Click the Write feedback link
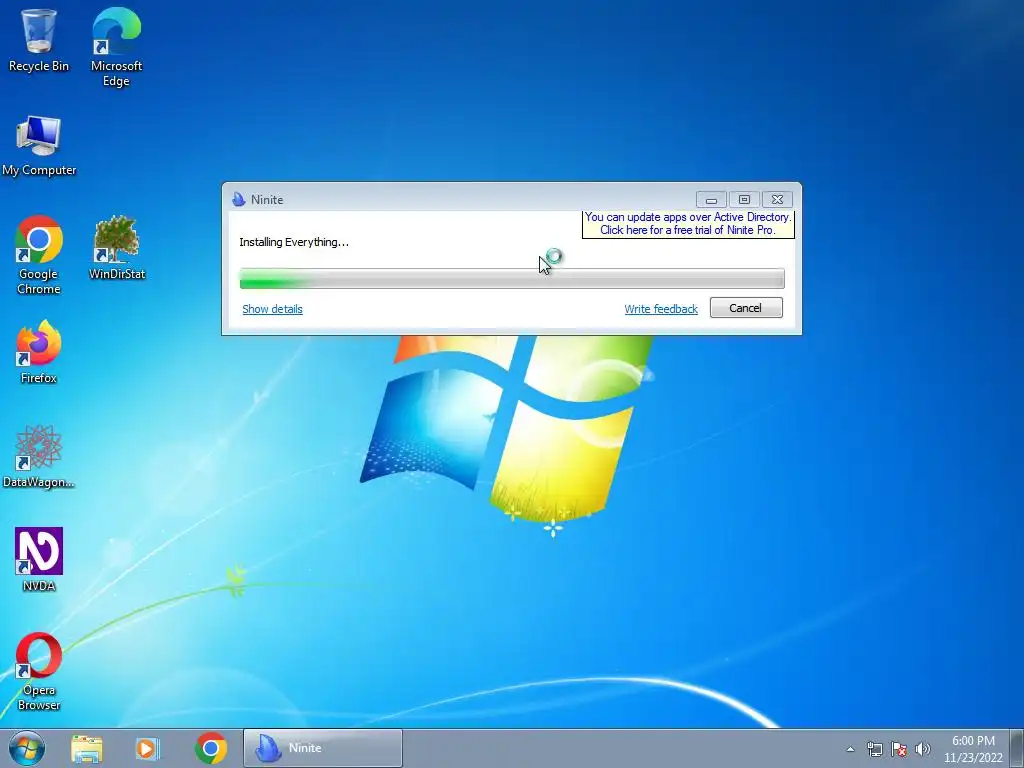The width and height of the screenshot is (1024, 768). click(x=661, y=309)
